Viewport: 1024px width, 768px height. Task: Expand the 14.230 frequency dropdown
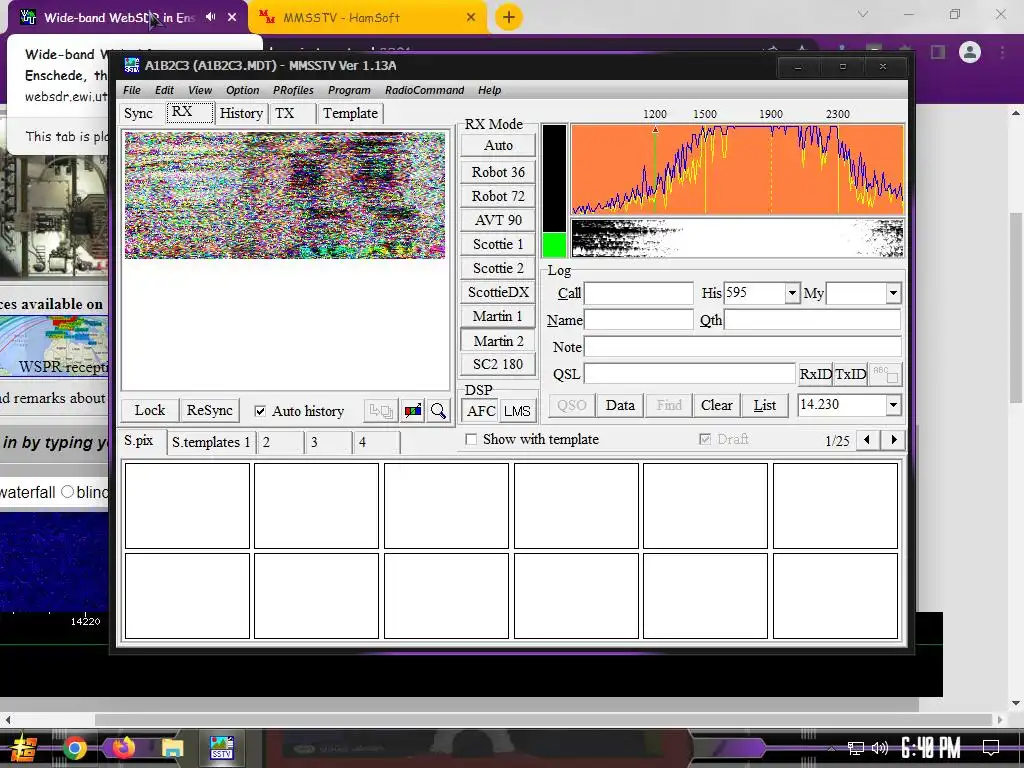click(893, 405)
